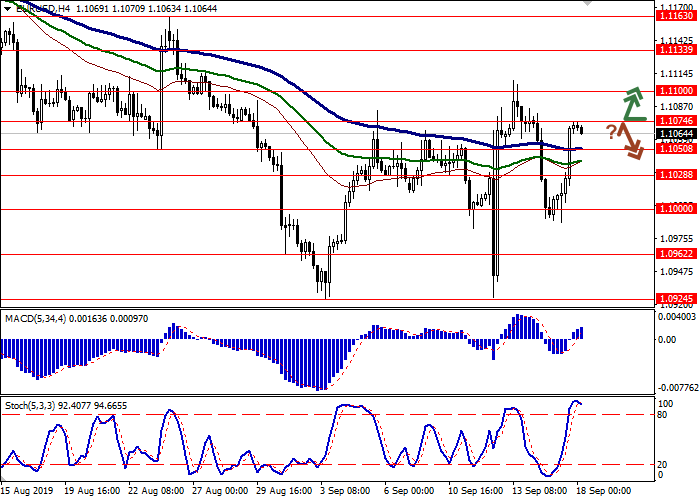Click the green upward arrow icon
The width and height of the screenshot is (700, 500).
(x=632, y=103)
